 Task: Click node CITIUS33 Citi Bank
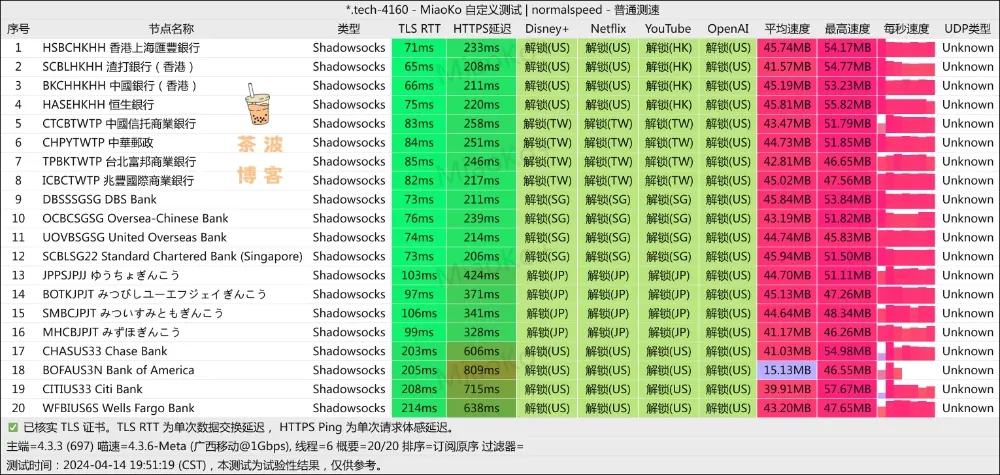click(x=92, y=390)
